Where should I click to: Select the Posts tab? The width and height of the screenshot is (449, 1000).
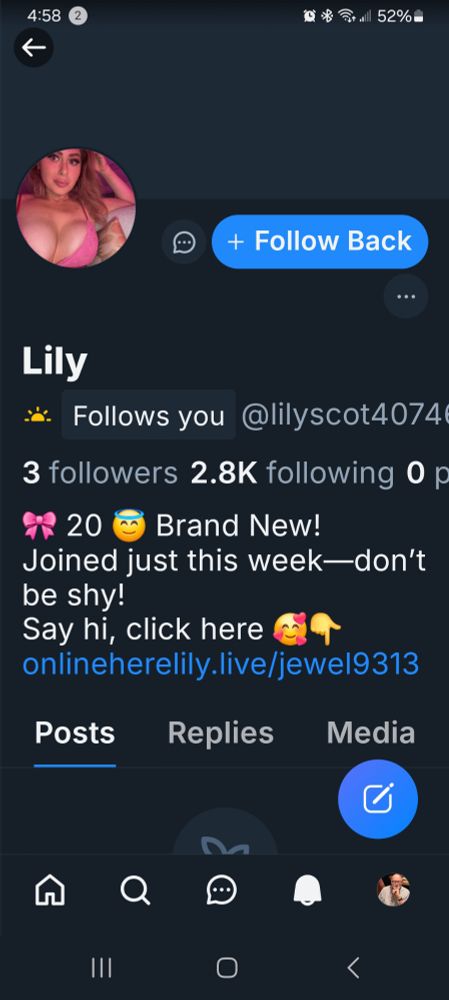pyautogui.click(x=75, y=733)
